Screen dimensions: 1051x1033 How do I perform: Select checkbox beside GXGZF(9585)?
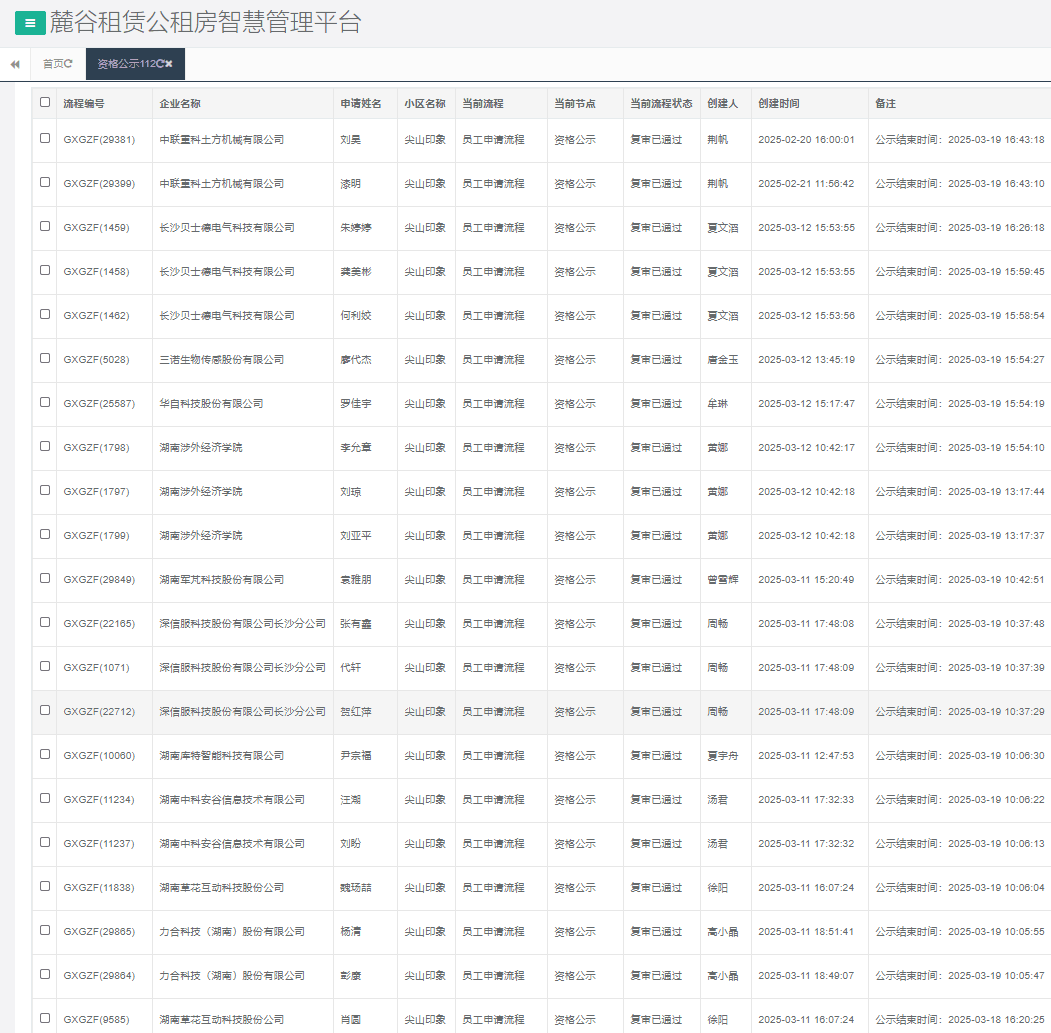point(45,1018)
